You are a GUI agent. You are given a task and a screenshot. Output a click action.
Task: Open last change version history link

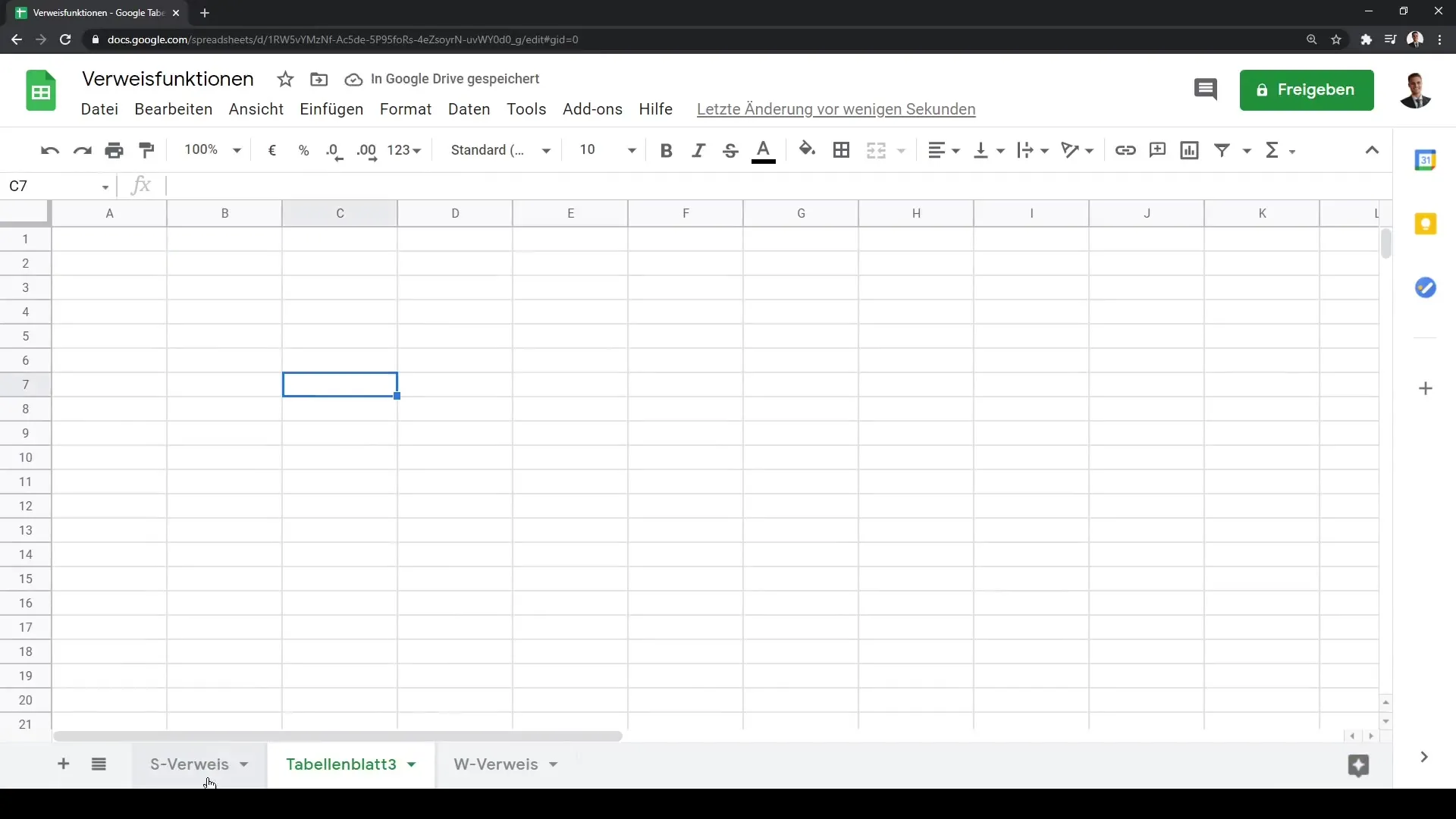pyautogui.click(x=836, y=109)
